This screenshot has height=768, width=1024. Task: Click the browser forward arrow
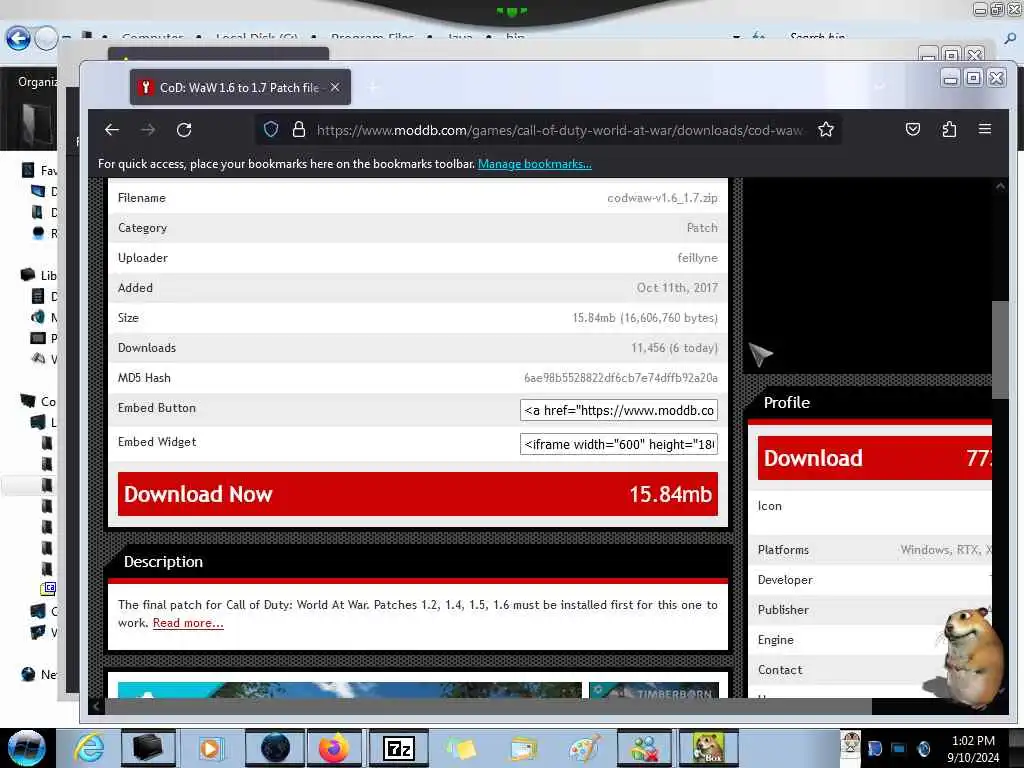point(148,130)
